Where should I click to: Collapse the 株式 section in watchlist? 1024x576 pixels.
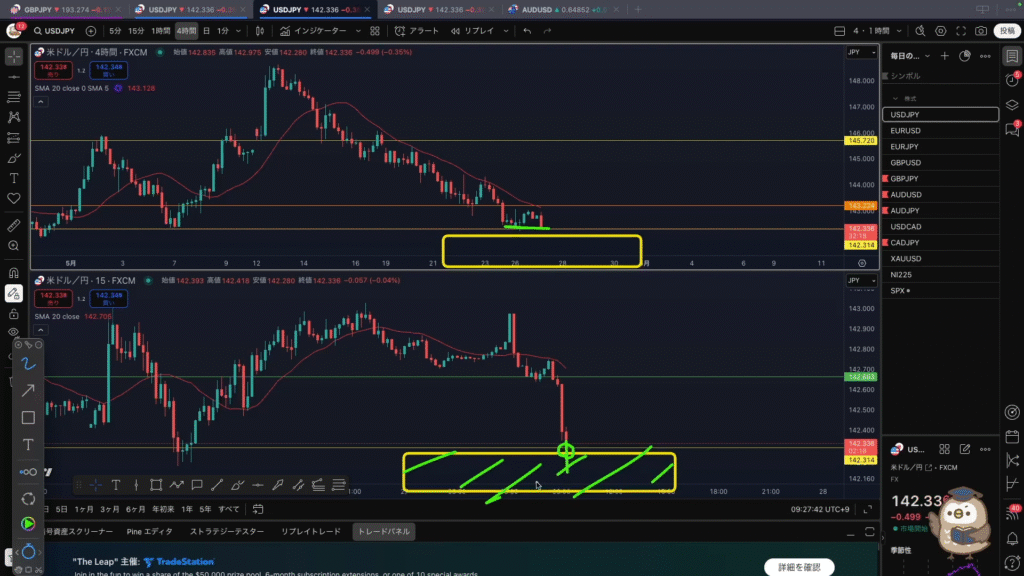click(x=895, y=99)
